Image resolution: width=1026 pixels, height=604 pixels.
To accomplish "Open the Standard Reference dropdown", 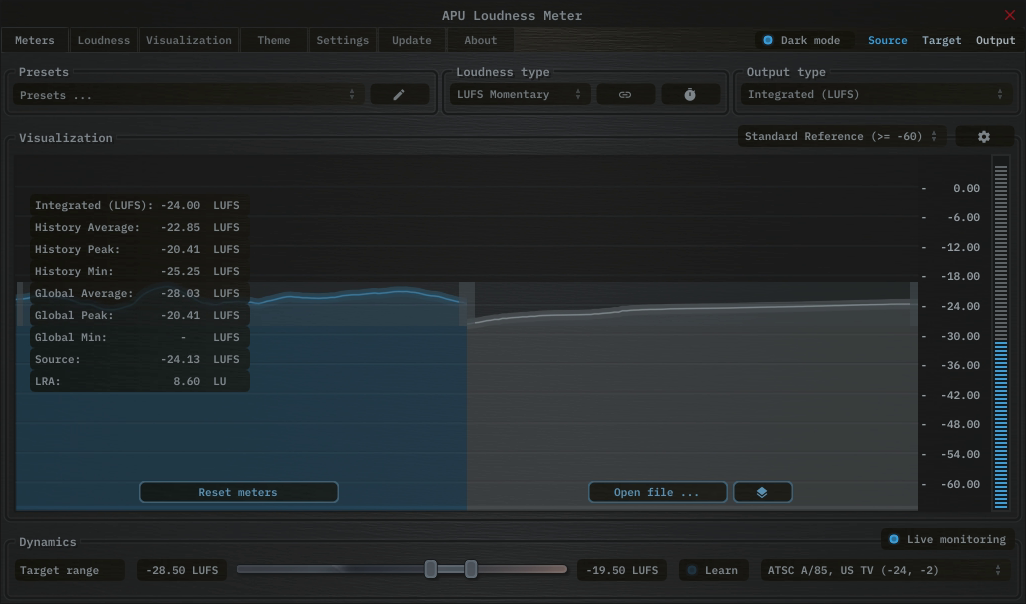I will pos(840,135).
